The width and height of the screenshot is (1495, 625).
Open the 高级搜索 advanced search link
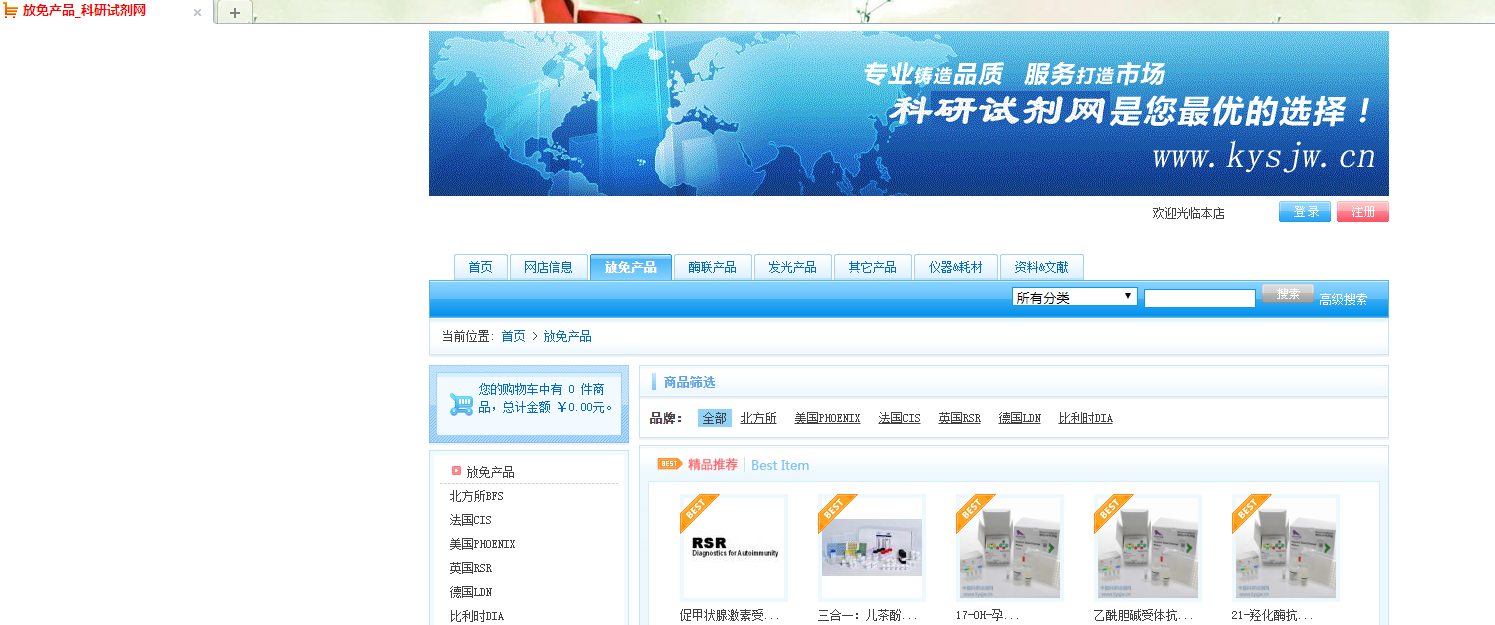1342,299
